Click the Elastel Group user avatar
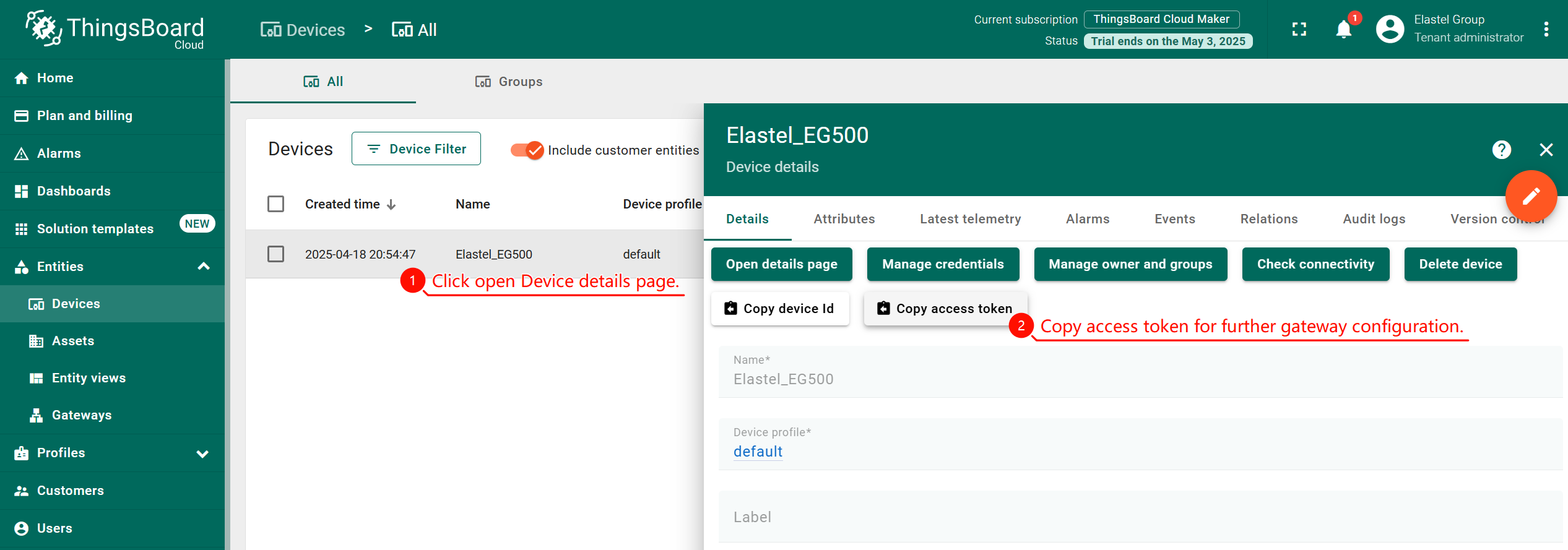 pos(1390,29)
